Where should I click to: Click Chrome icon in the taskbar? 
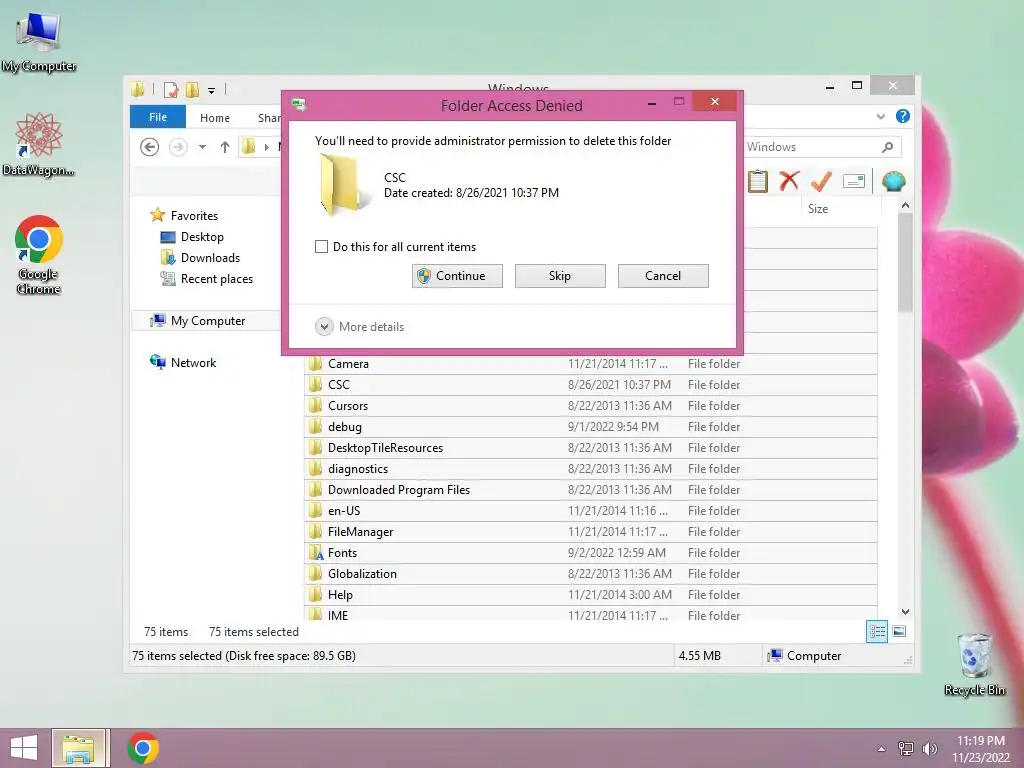tap(143, 748)
